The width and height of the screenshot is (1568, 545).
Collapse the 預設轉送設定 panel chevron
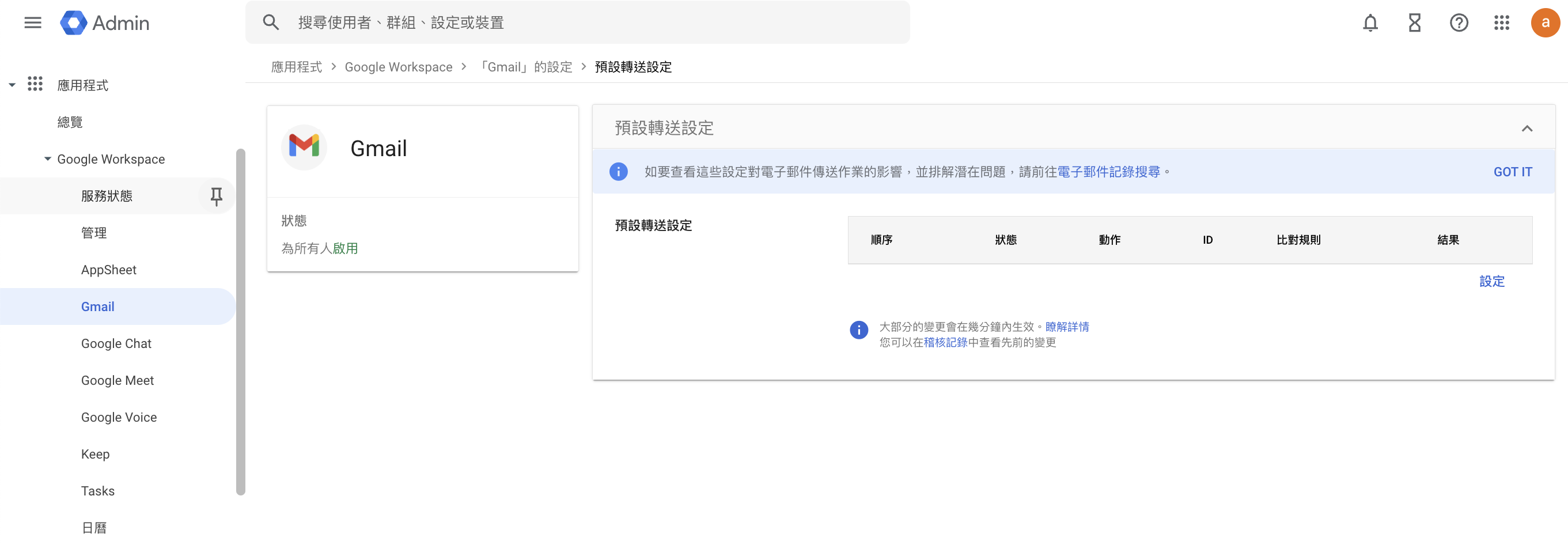1527,128
